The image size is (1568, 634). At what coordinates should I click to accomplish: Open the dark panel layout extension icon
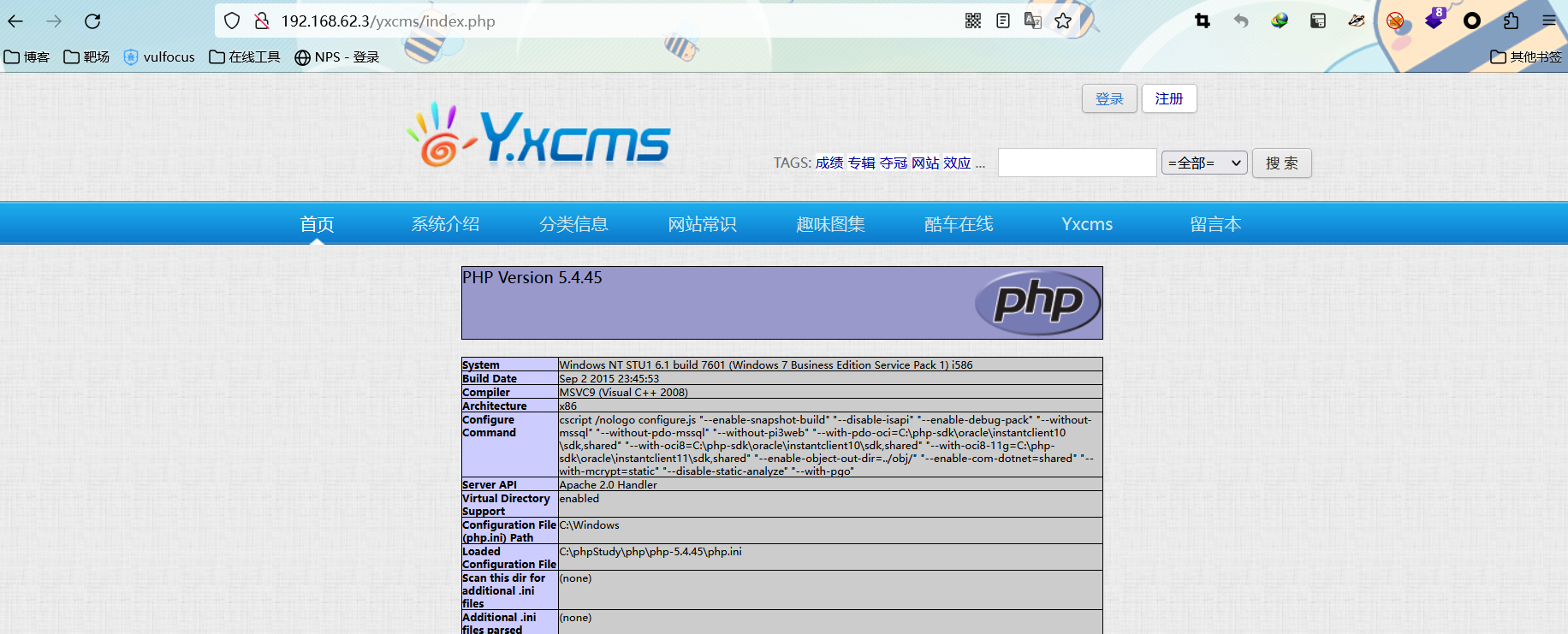pyautogui.click(x=1318, y=21)
